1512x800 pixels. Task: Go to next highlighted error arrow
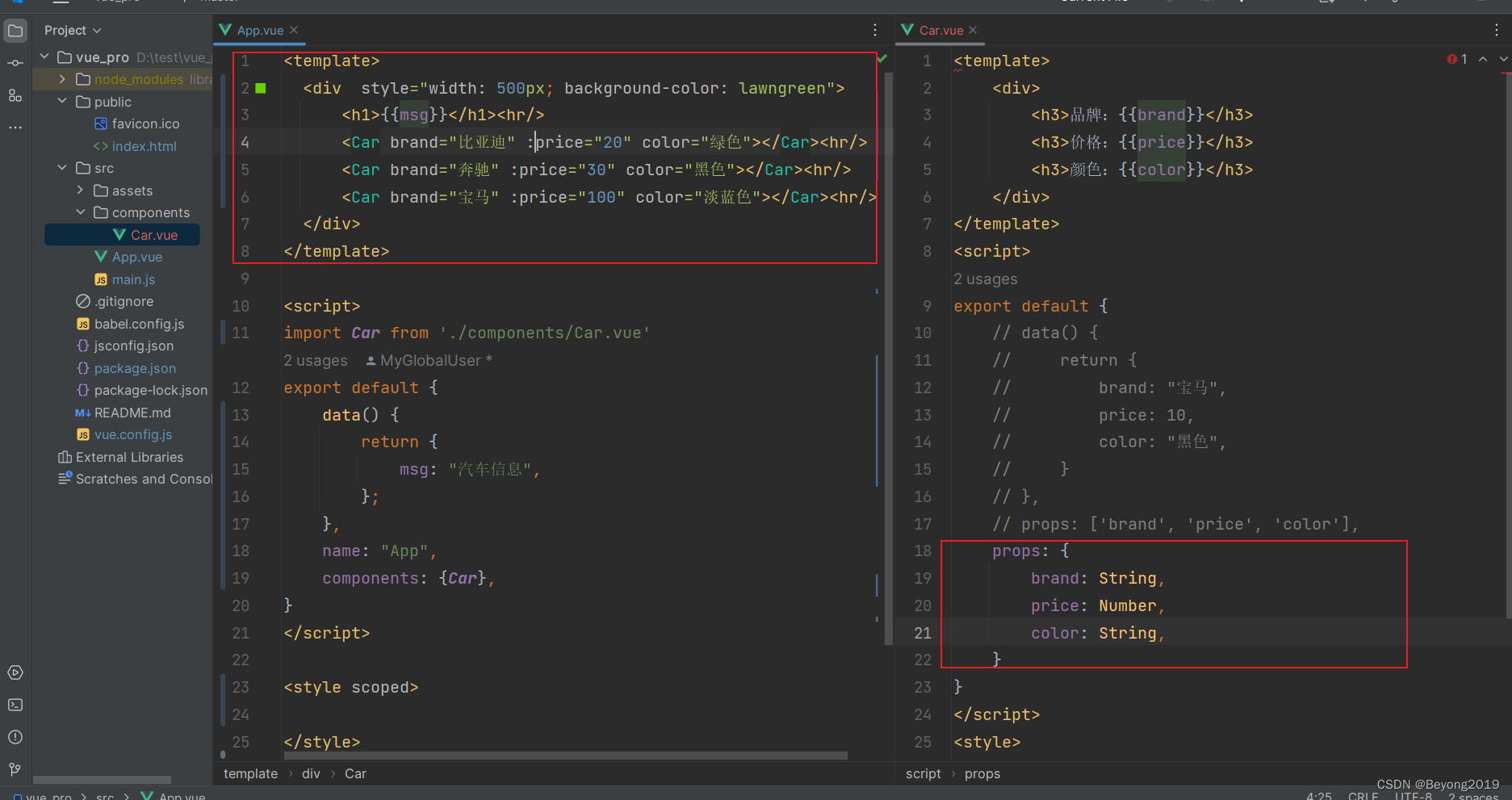pos(1503,59)
